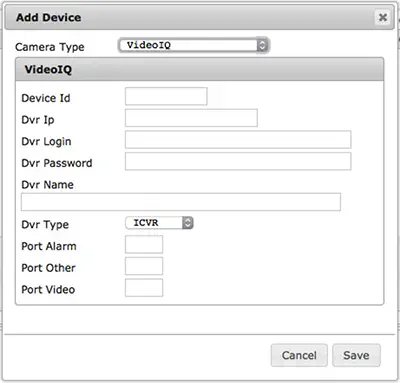This screenshot has height=383, width=400.
Task: Close the Add Device dialog with X icon
Action: point(383,17)
